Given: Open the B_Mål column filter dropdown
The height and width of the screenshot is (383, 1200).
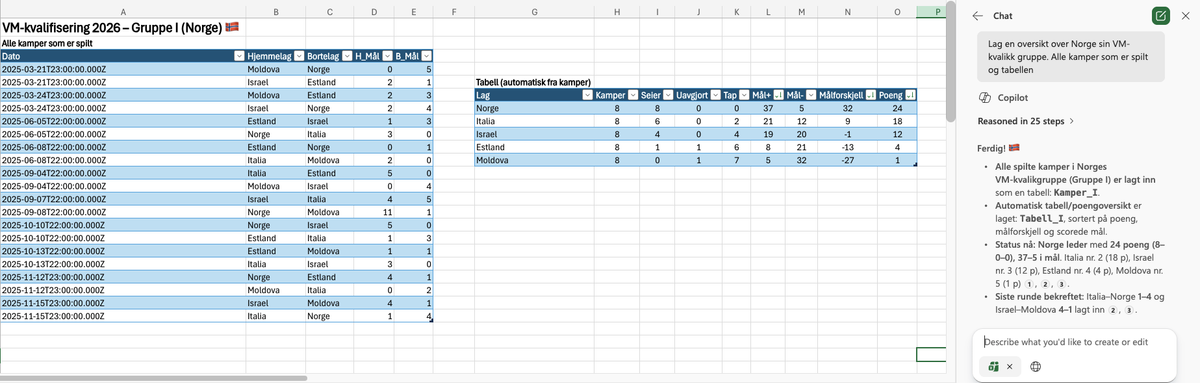Looking at the screenshot, I should pos(425,57).
